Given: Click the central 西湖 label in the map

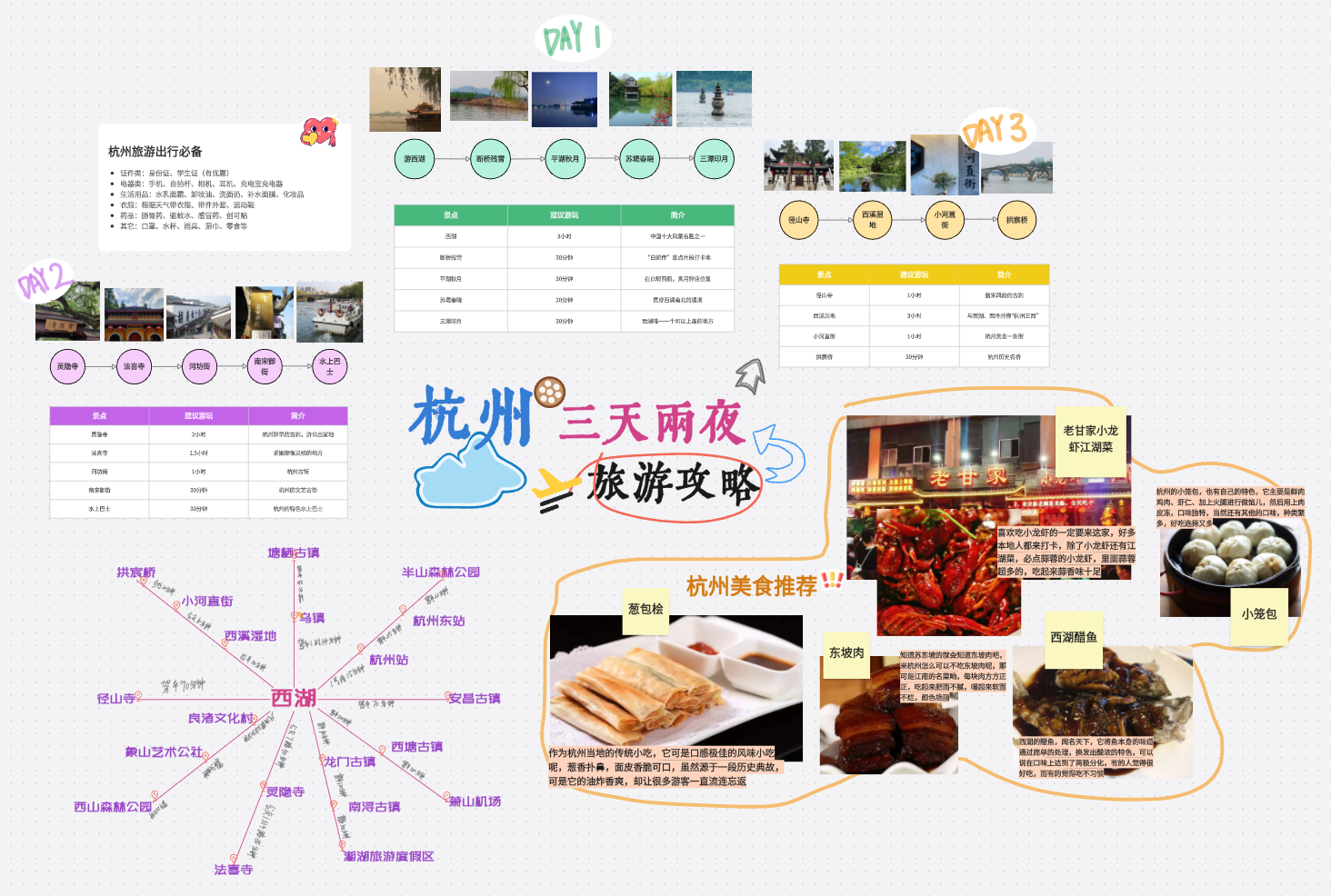Looking at the screenshot, I should point(295,698).
